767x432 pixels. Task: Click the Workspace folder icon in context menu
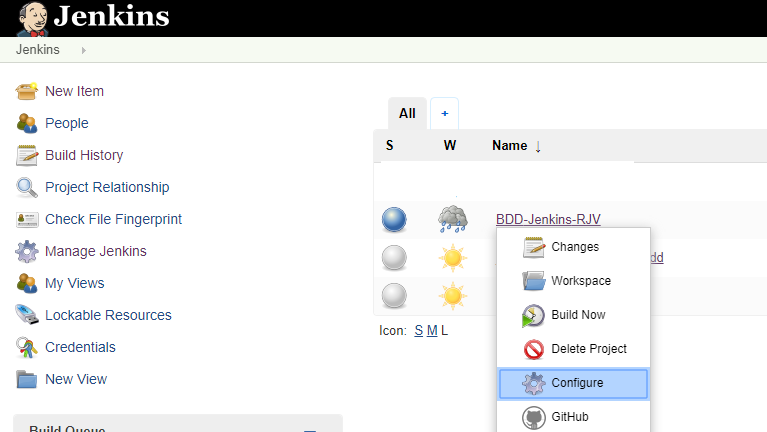coord(534,281)
